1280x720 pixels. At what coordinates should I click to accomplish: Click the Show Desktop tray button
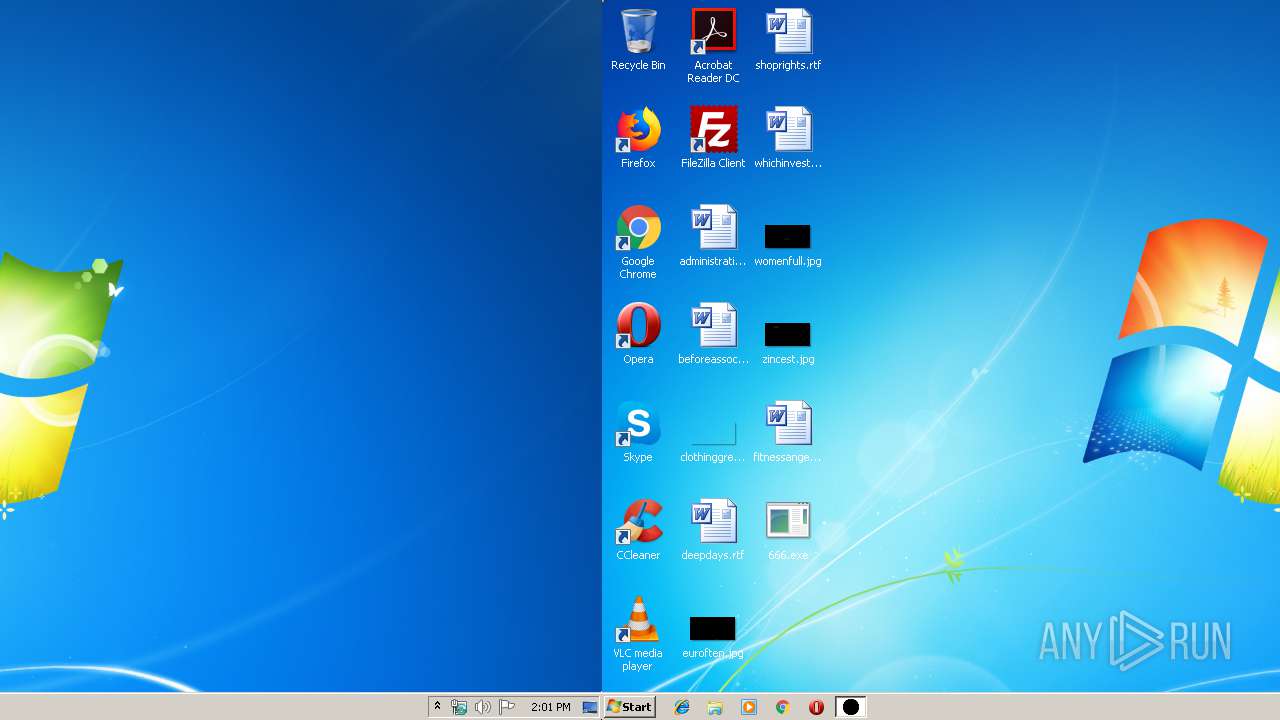click(590, 707)
